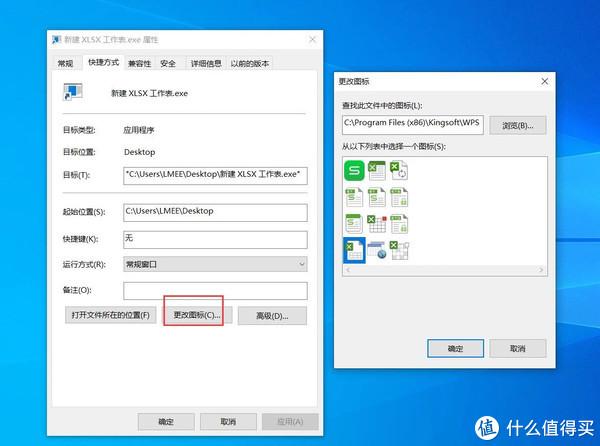Click the 应用(A) button
The height and width of the screenshot is (446, 600).
pos(290,422)
